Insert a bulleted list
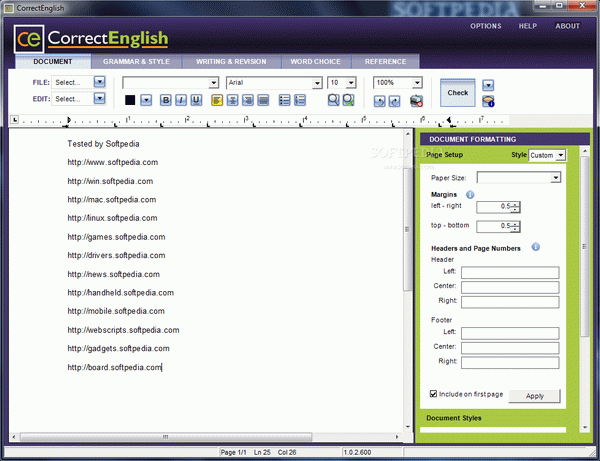 (x=284, y=100)
